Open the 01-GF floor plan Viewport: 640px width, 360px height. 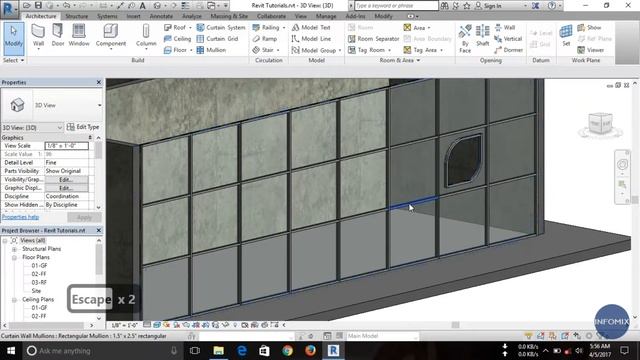(40, 266)
